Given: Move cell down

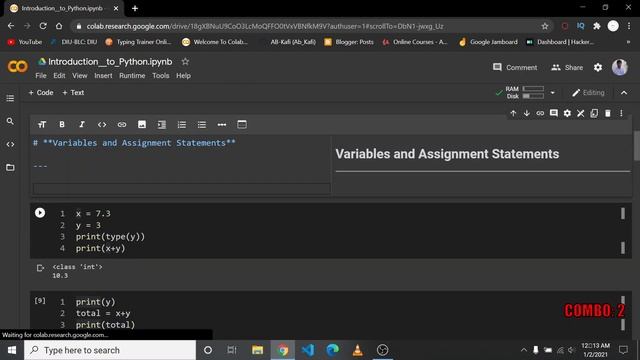Looking at the screenshot, I should coord(527,113).
